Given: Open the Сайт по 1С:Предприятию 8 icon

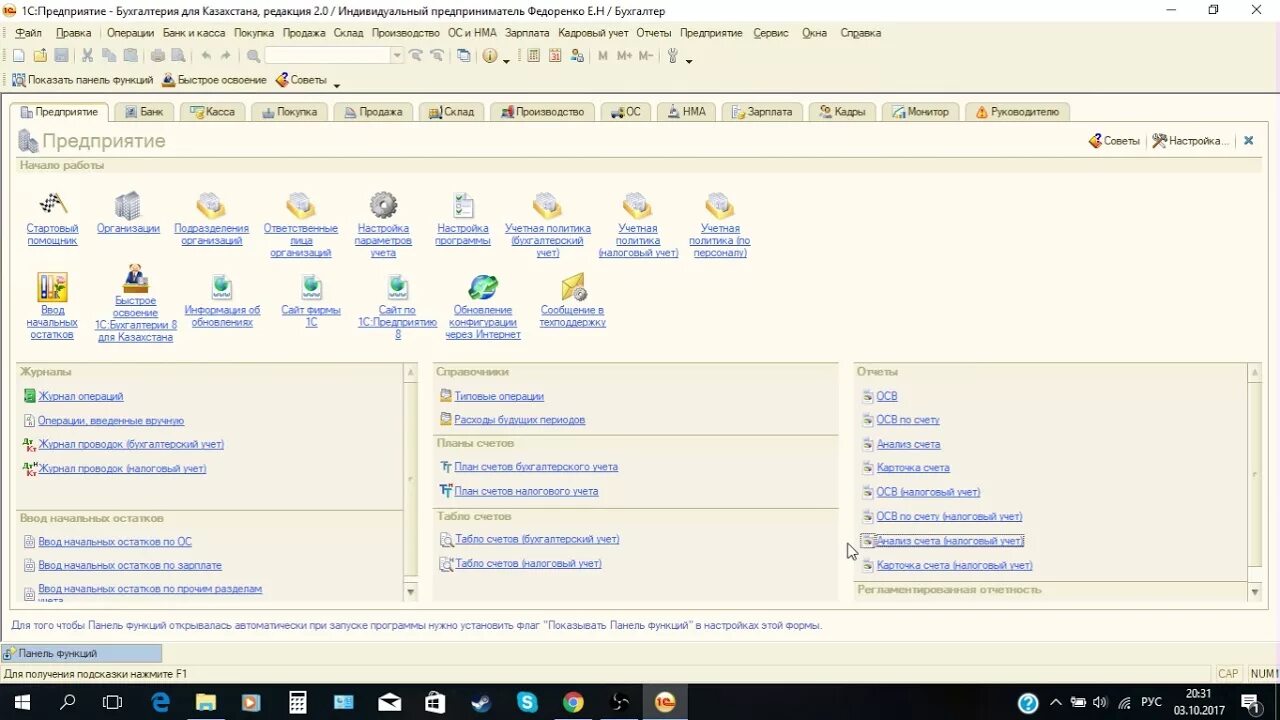Looking at the screenshot, I should [x=398, y=287].
